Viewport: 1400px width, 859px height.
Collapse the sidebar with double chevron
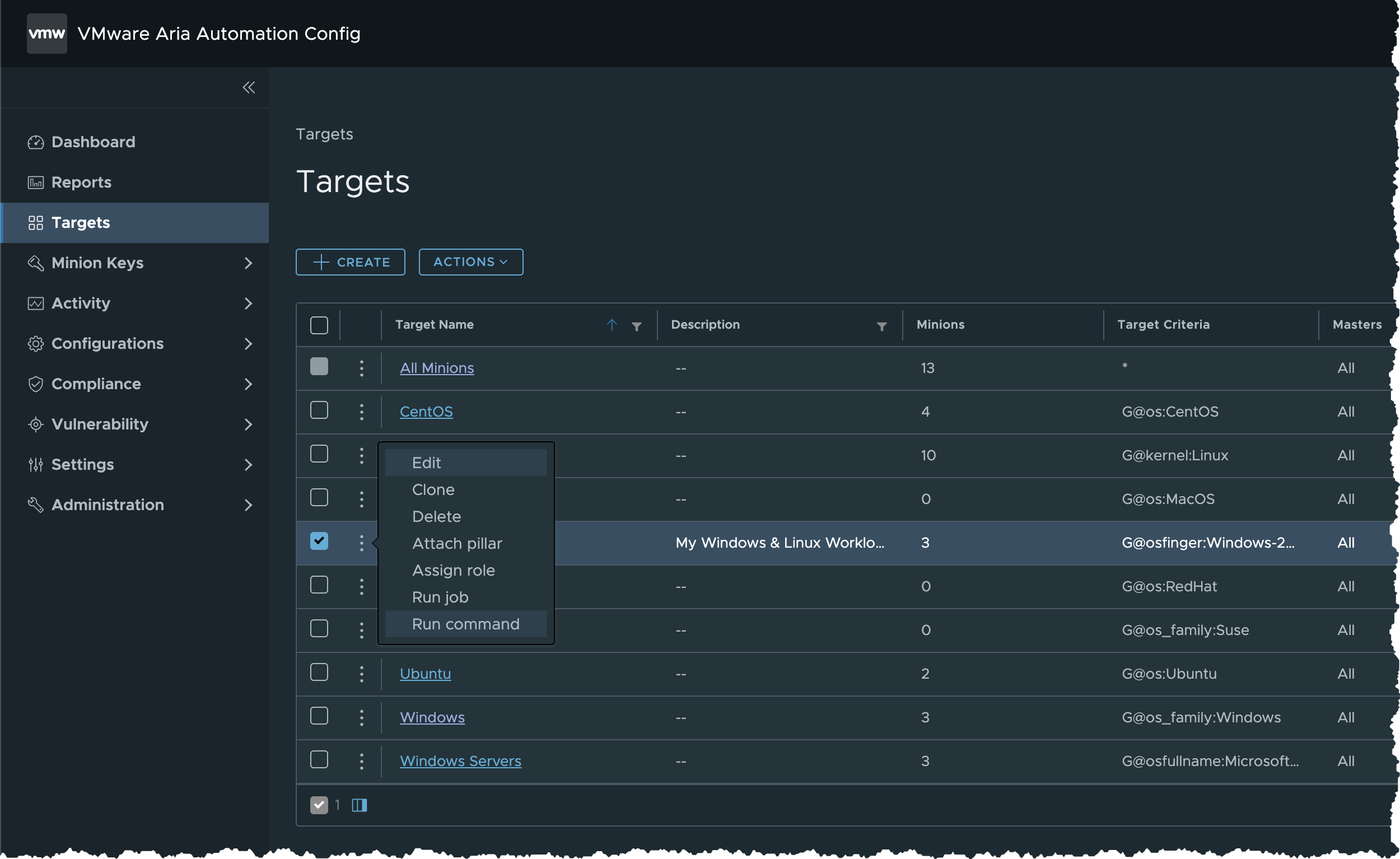point(249,87)
